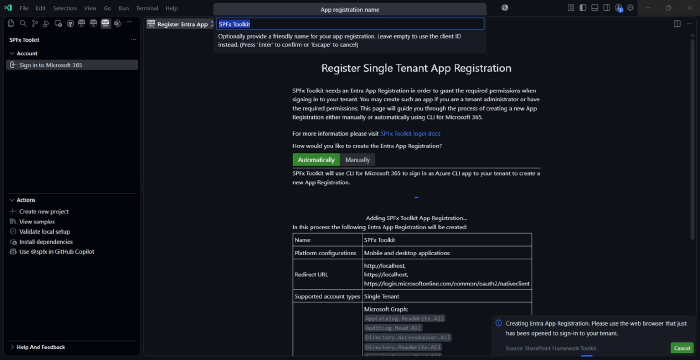
Task: Open the File menu
Action: (24, 8)
